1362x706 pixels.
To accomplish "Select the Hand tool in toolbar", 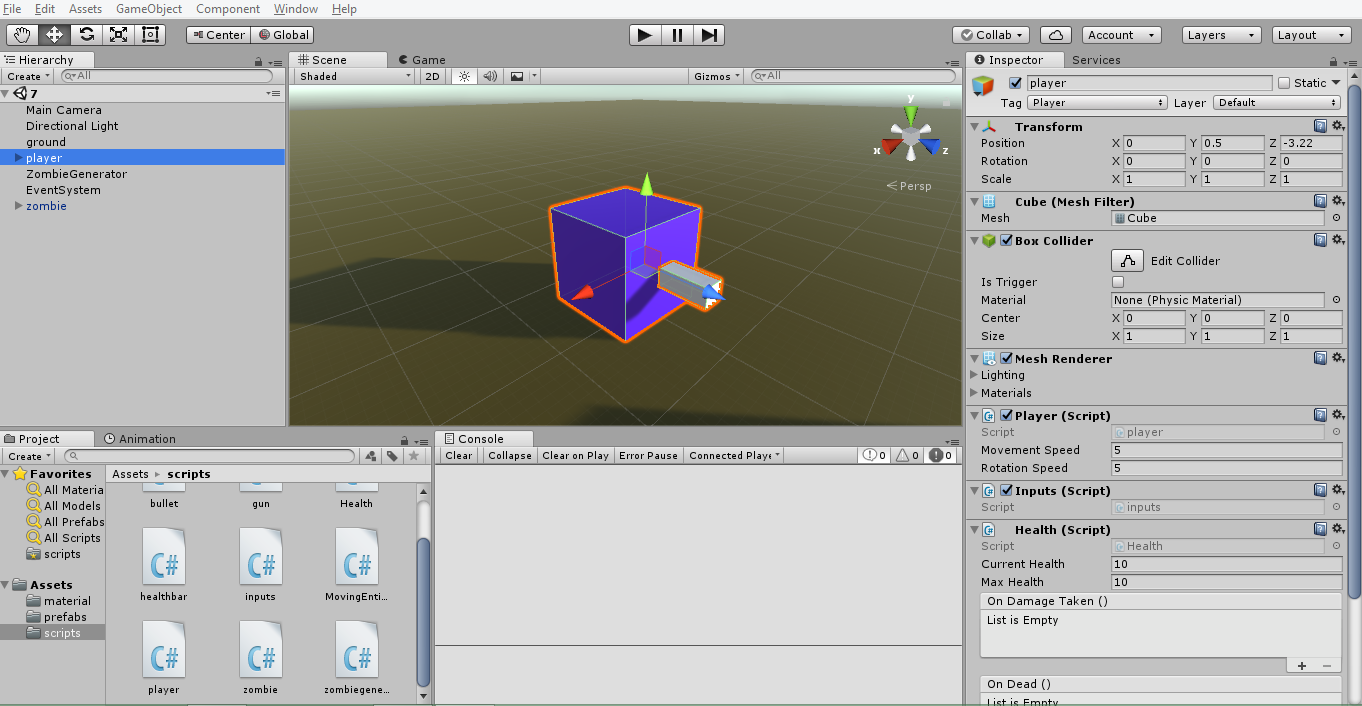I will pos(23,35).
